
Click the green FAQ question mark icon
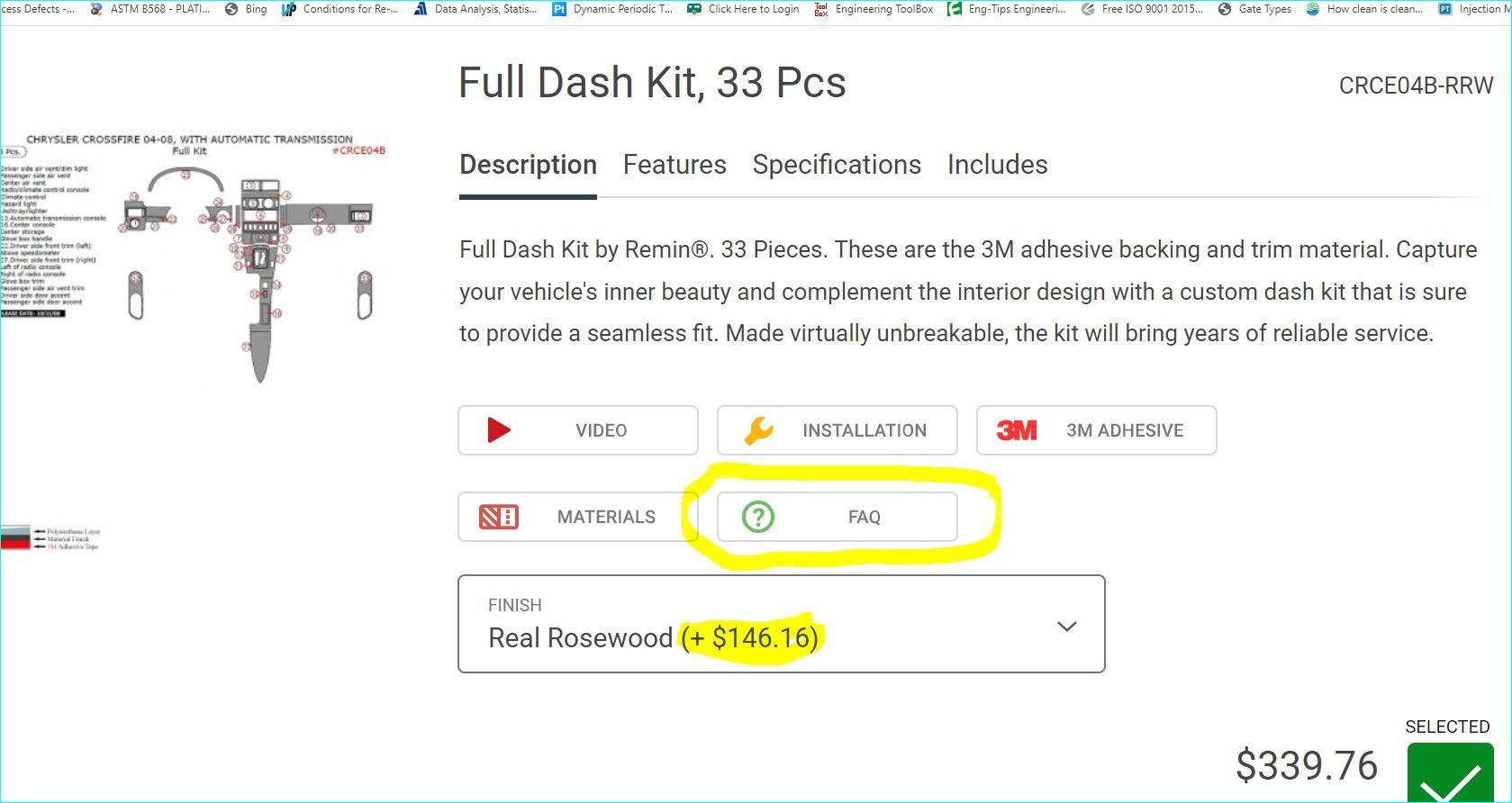[x=758, y=517]
